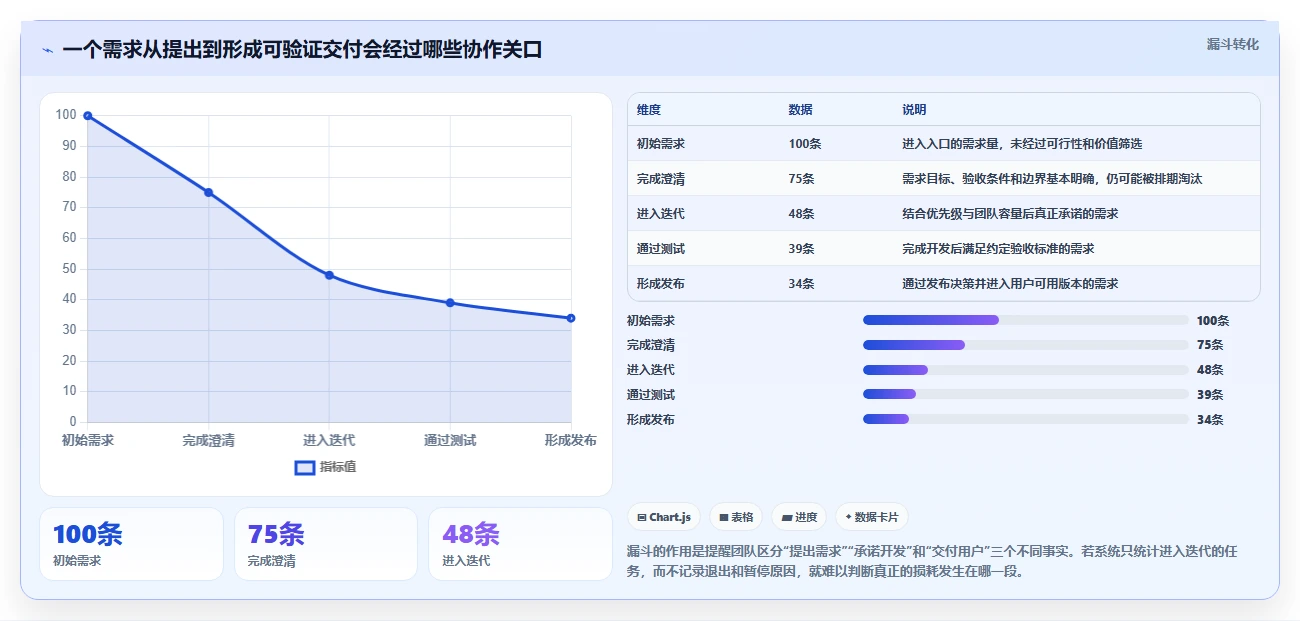Click the 34条 value beside 形成发布 bar
The image size is (1300, 621).
coord(1210,419)
